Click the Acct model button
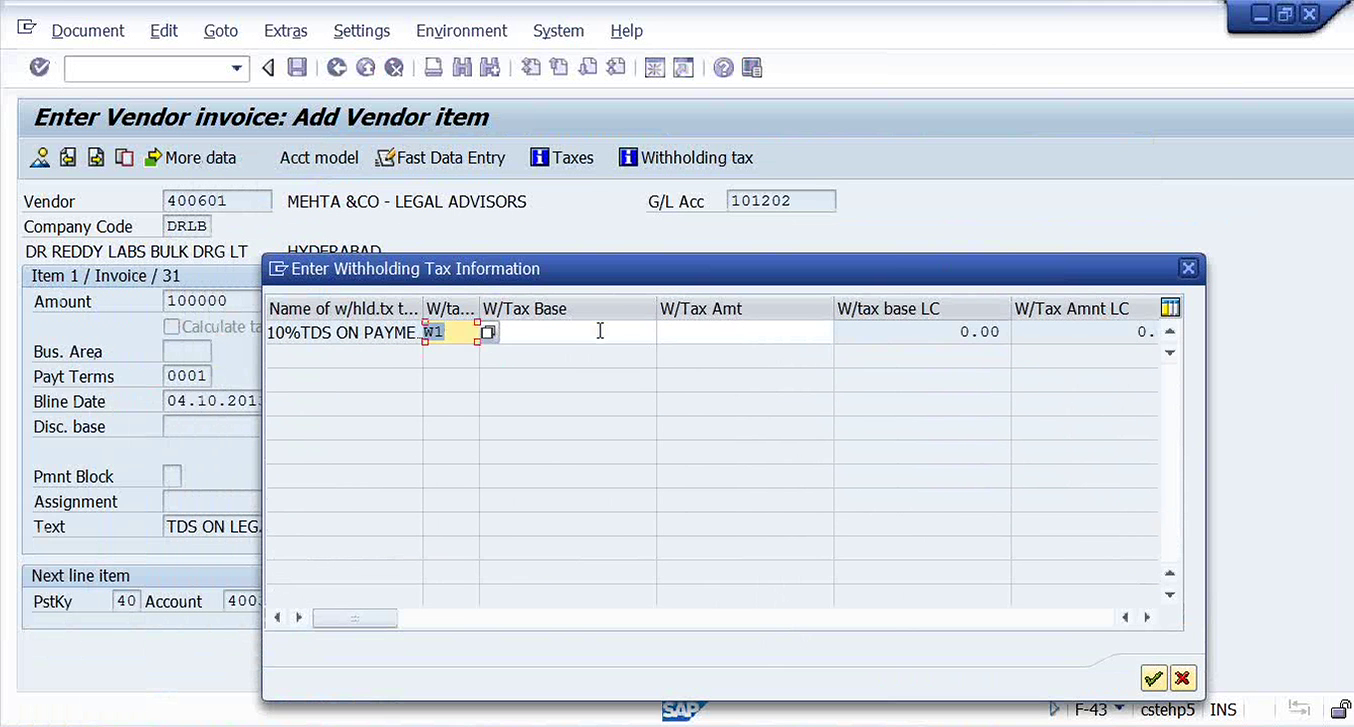Viewport: 1354px width, 727px height. (x=319, y=157)
